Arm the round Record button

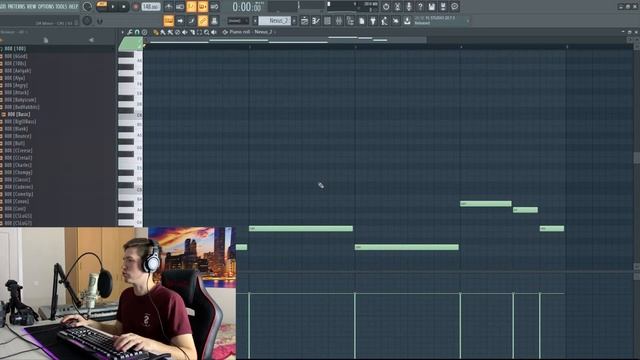136,7
